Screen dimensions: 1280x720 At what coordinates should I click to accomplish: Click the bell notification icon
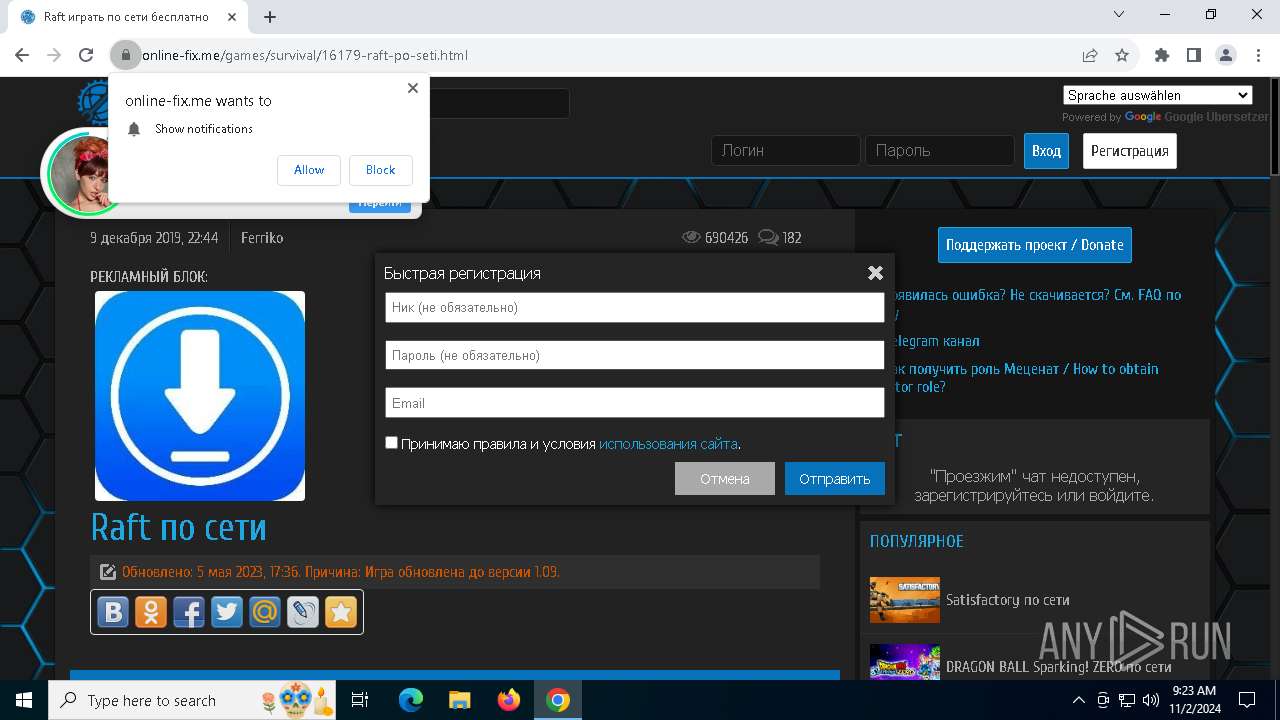point(134,129)
